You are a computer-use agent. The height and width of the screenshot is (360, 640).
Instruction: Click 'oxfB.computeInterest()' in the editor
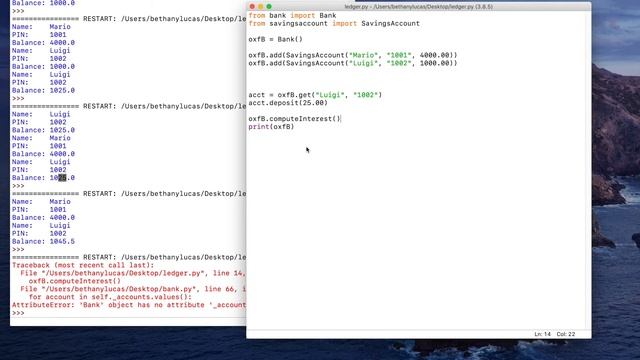(294, 119)
